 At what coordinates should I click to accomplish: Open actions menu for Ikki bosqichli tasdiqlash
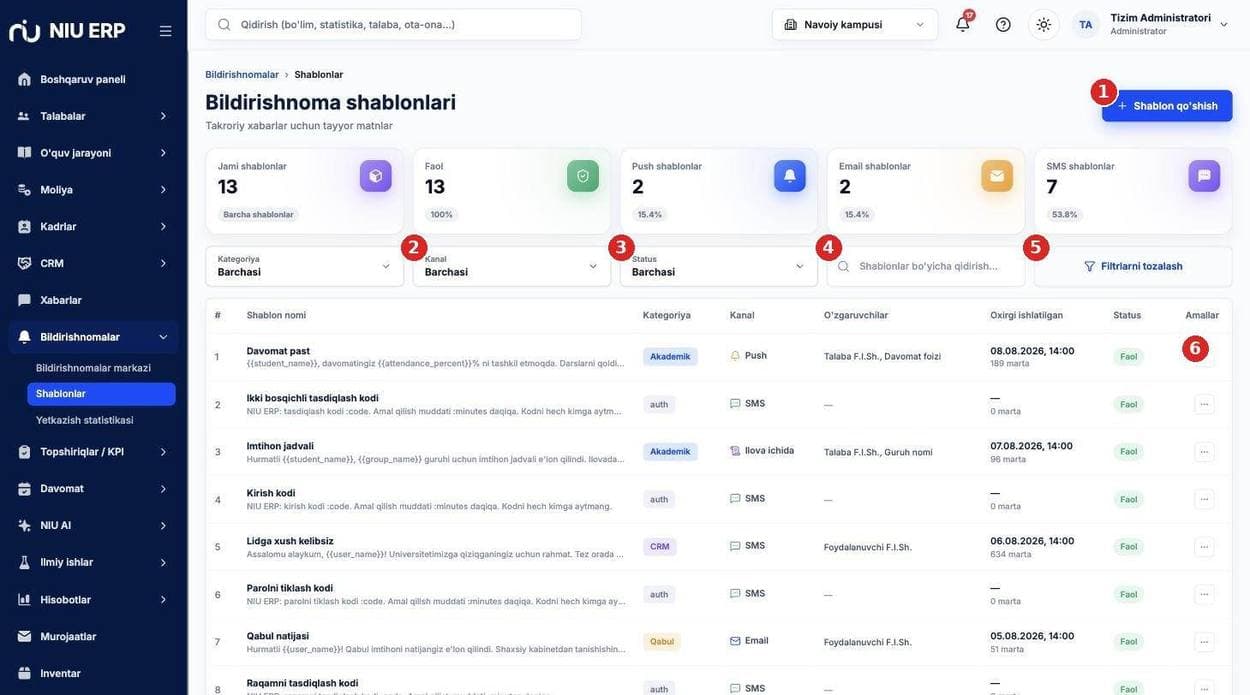tap(1204, 404)
